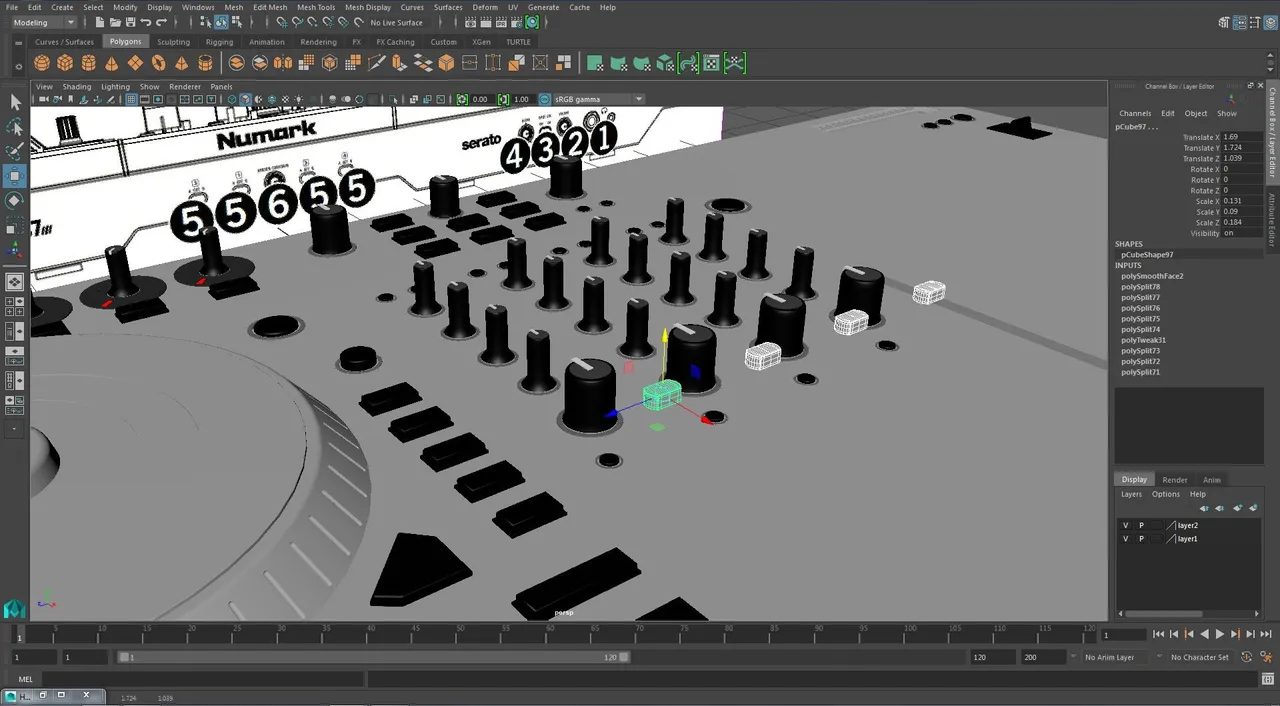Screen dimensions: 1280x706
Task: Toggle layer1 visibility V box
Action: pyautogui.click(x=1125, y=539)
